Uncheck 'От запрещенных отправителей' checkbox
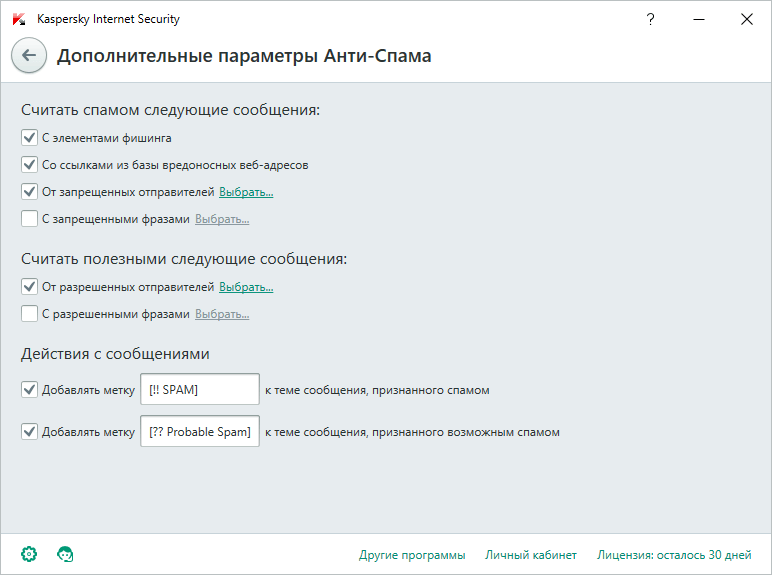Image resolution: width=772 pixels, height=575 pixels. (x=30, y=192)
